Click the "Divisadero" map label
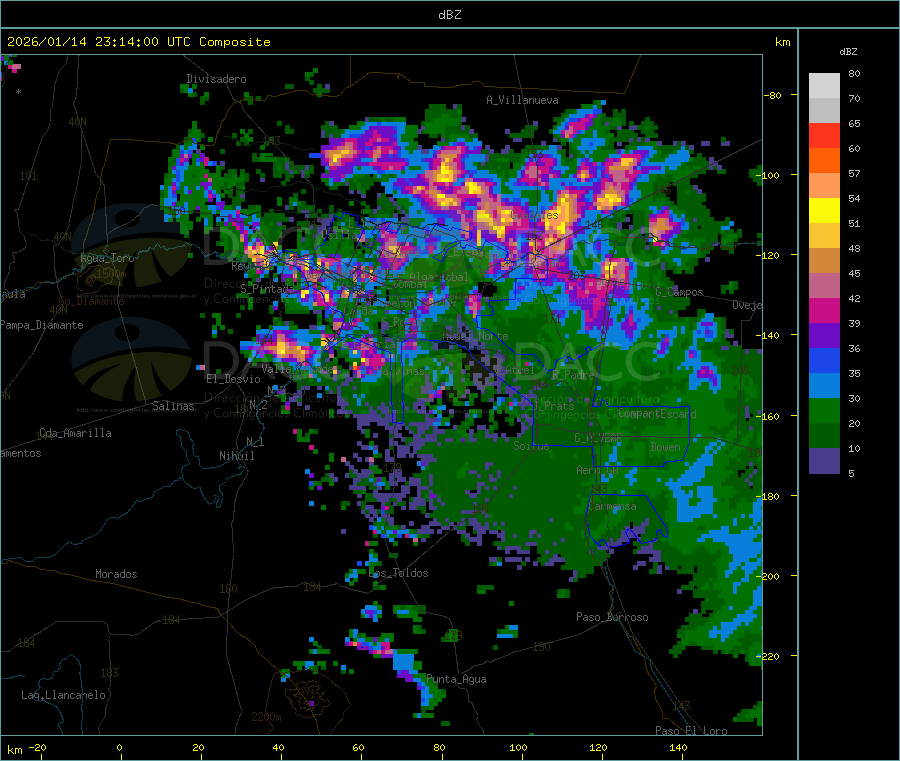This screenshot has height=761, width=900. click(216, 79)
